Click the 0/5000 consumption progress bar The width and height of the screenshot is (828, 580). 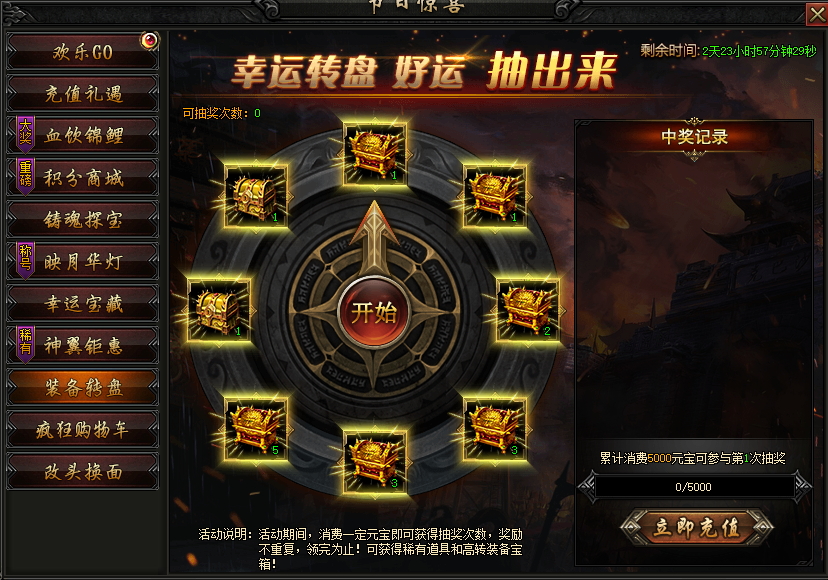point(694,487)
